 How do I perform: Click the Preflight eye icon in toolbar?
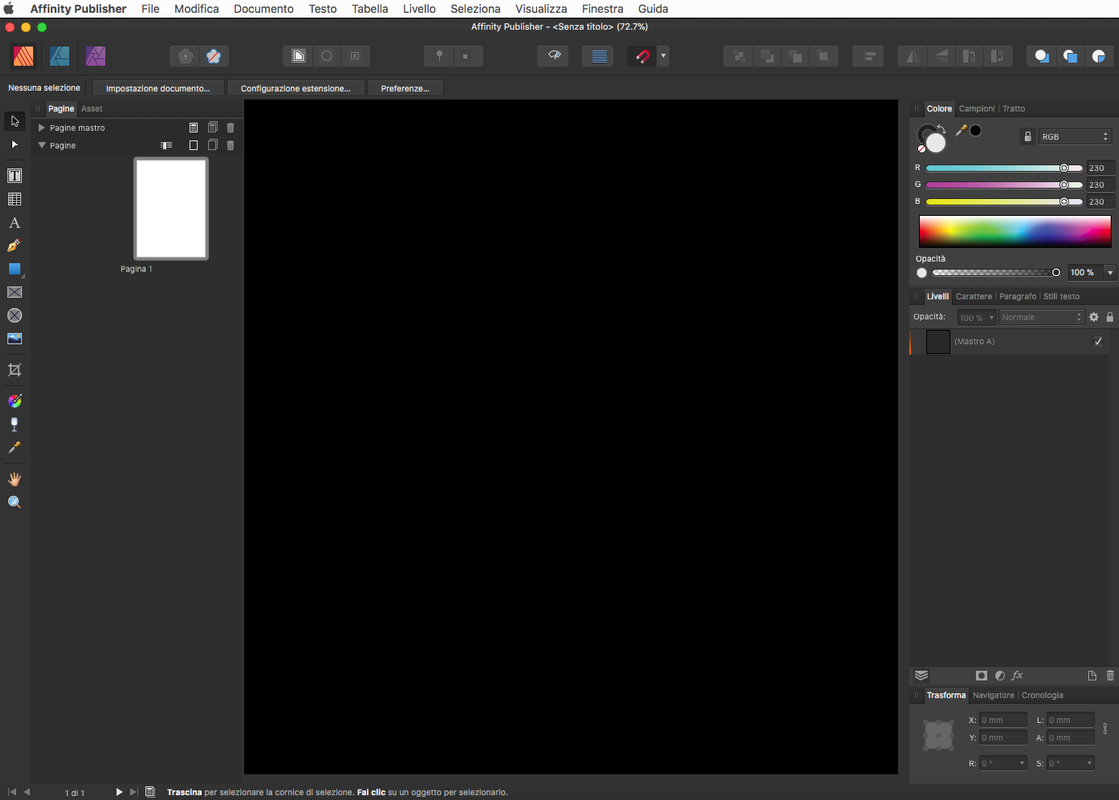point(553,56)
